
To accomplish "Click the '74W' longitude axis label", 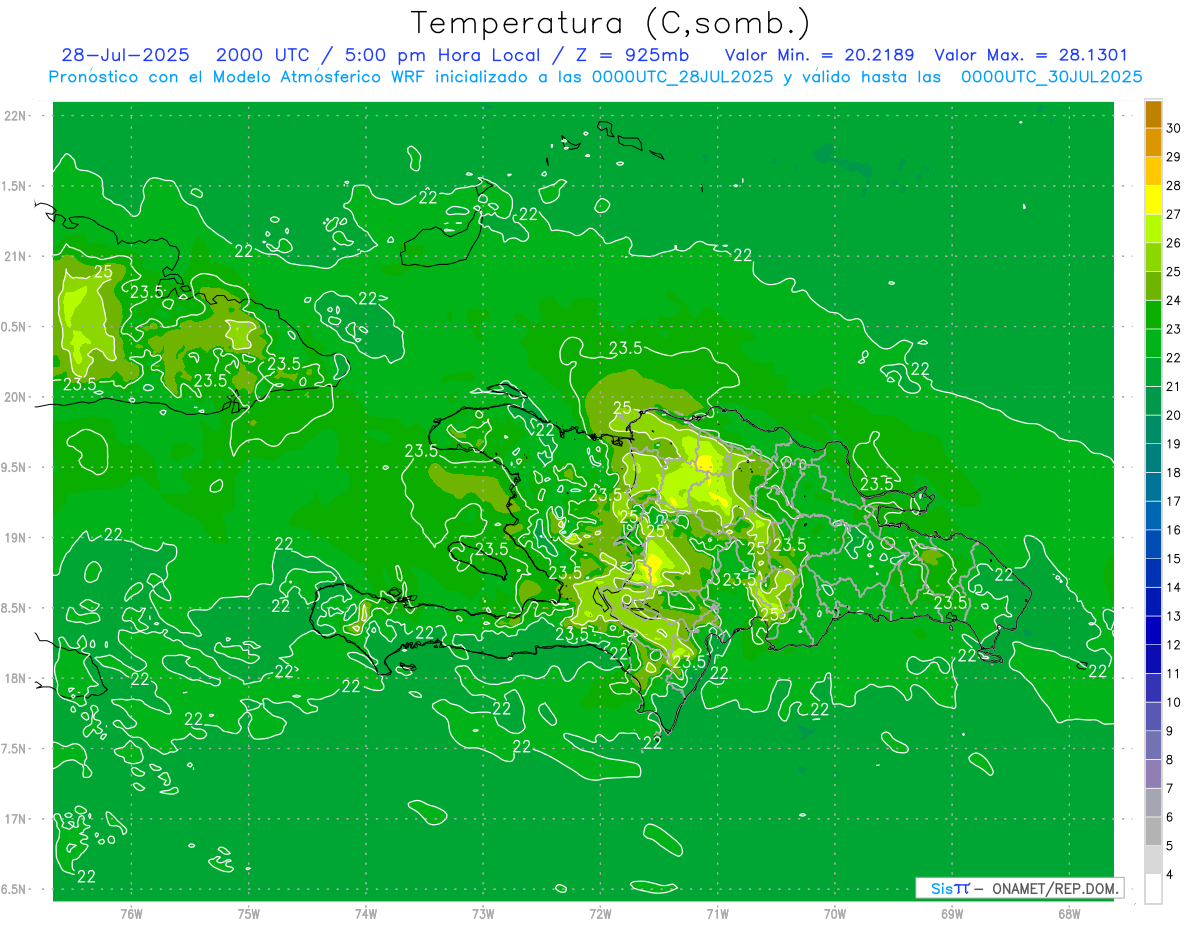I will tap(366, 913).
